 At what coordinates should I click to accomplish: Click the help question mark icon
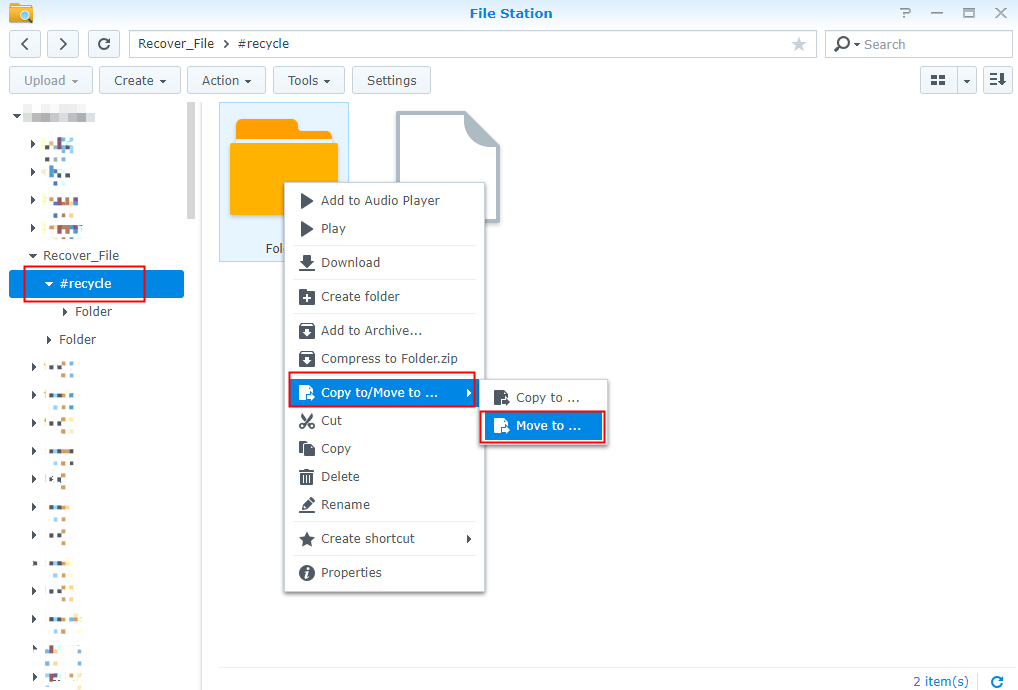905,13
